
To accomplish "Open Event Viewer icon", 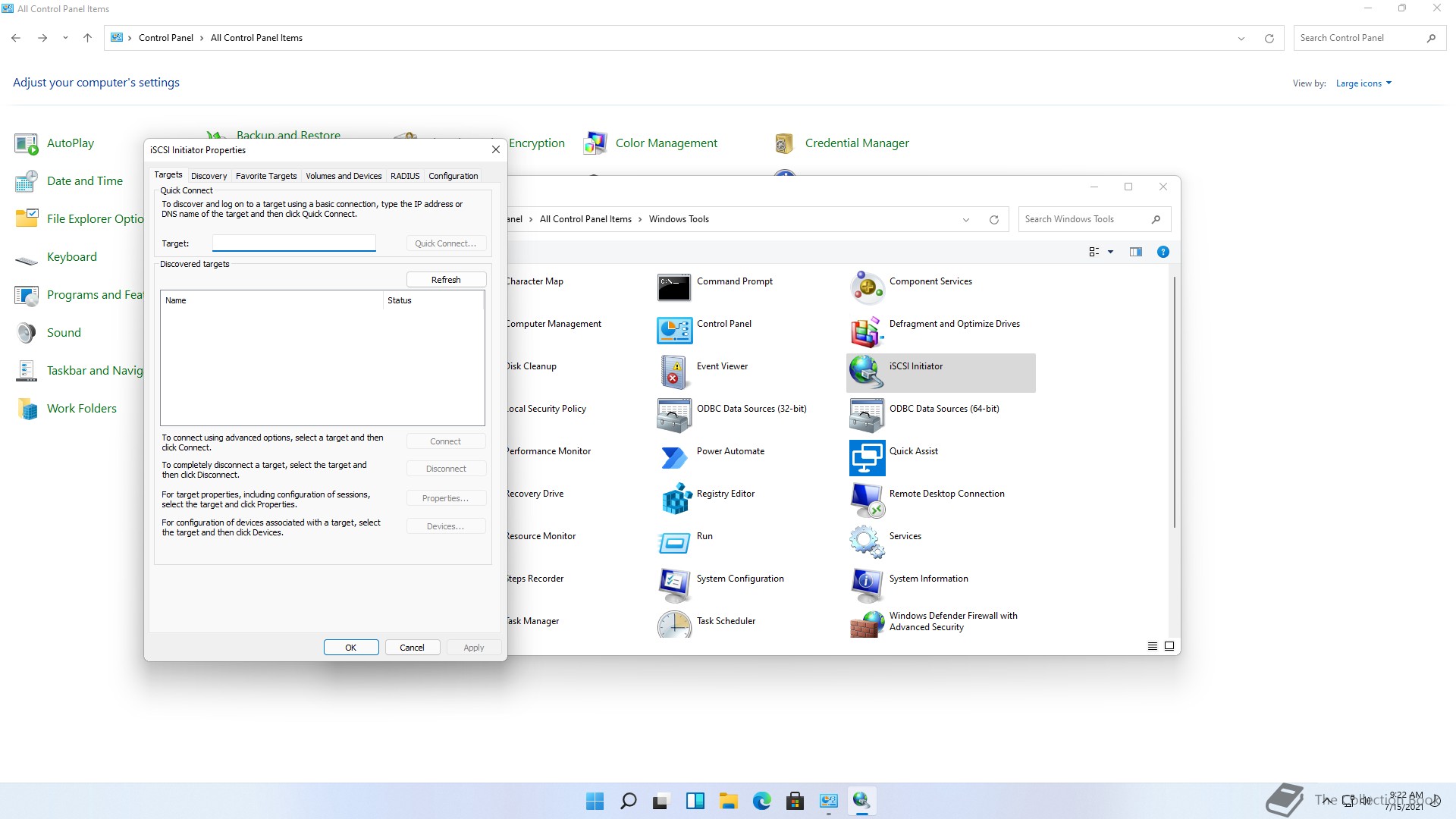I will pos(674,372).
